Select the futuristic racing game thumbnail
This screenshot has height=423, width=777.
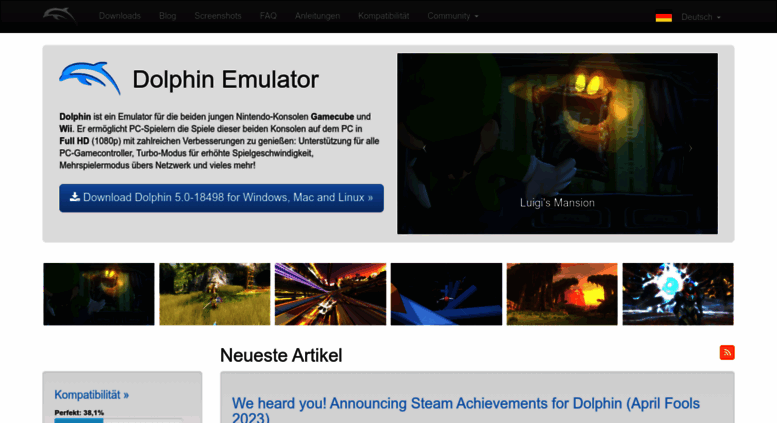click(331, 294)
